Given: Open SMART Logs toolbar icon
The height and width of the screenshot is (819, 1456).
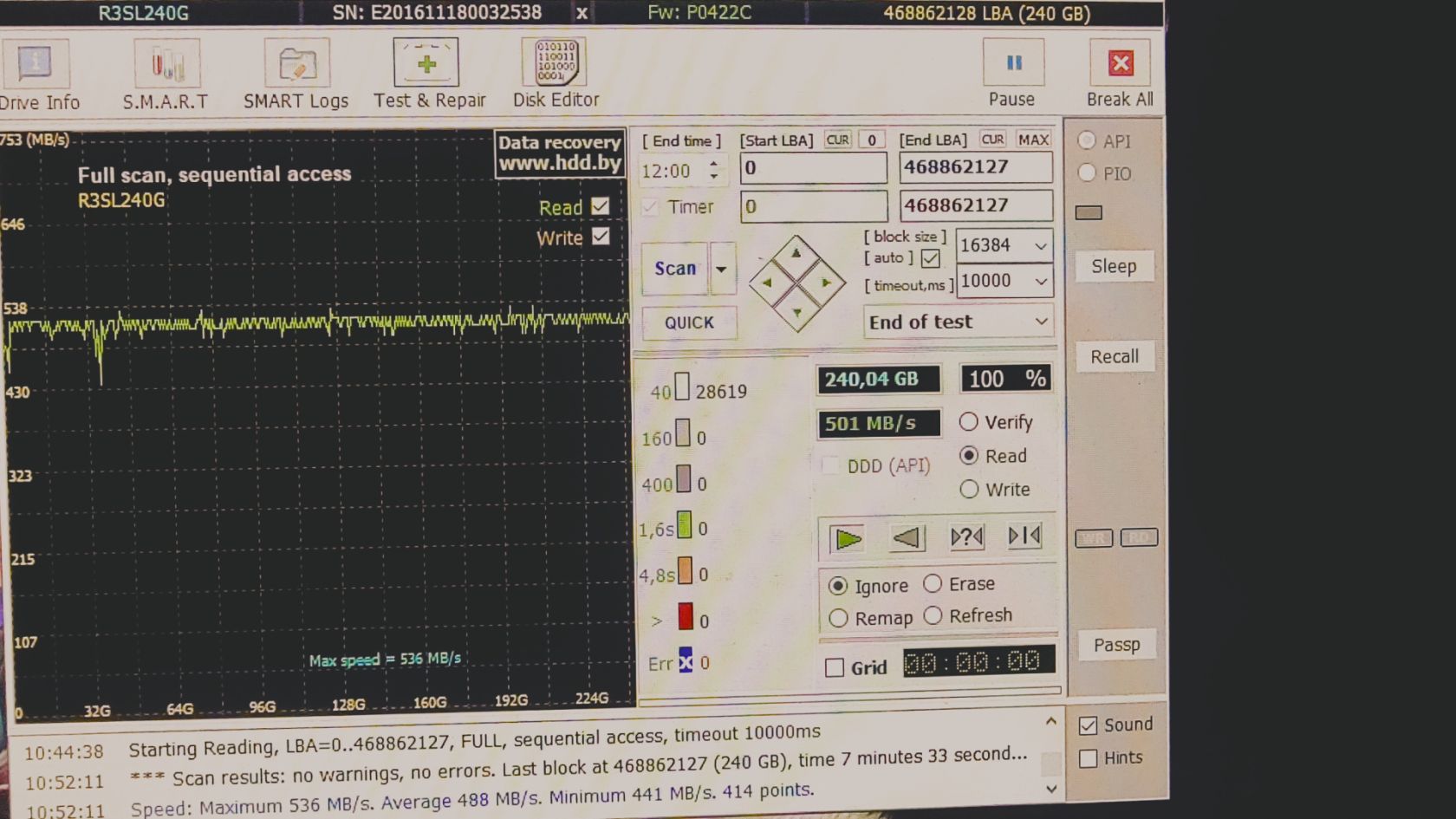Looking at the screenshot, I should (296, 63).
